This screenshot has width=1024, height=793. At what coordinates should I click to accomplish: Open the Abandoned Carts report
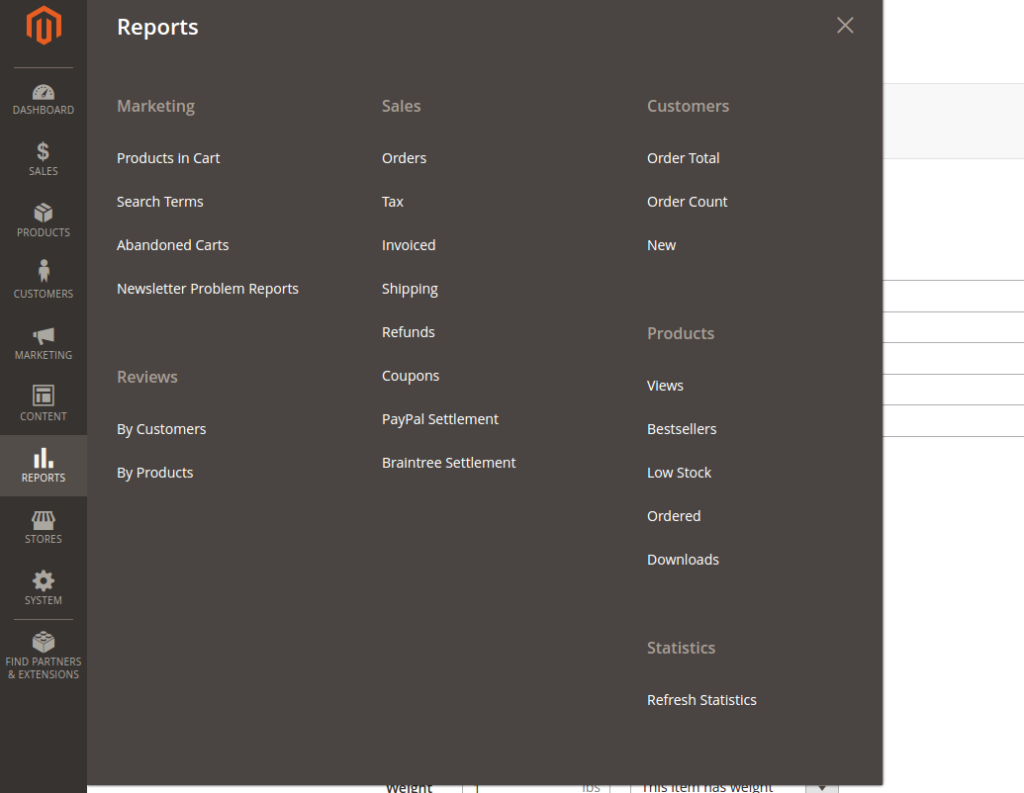[172, 245]
